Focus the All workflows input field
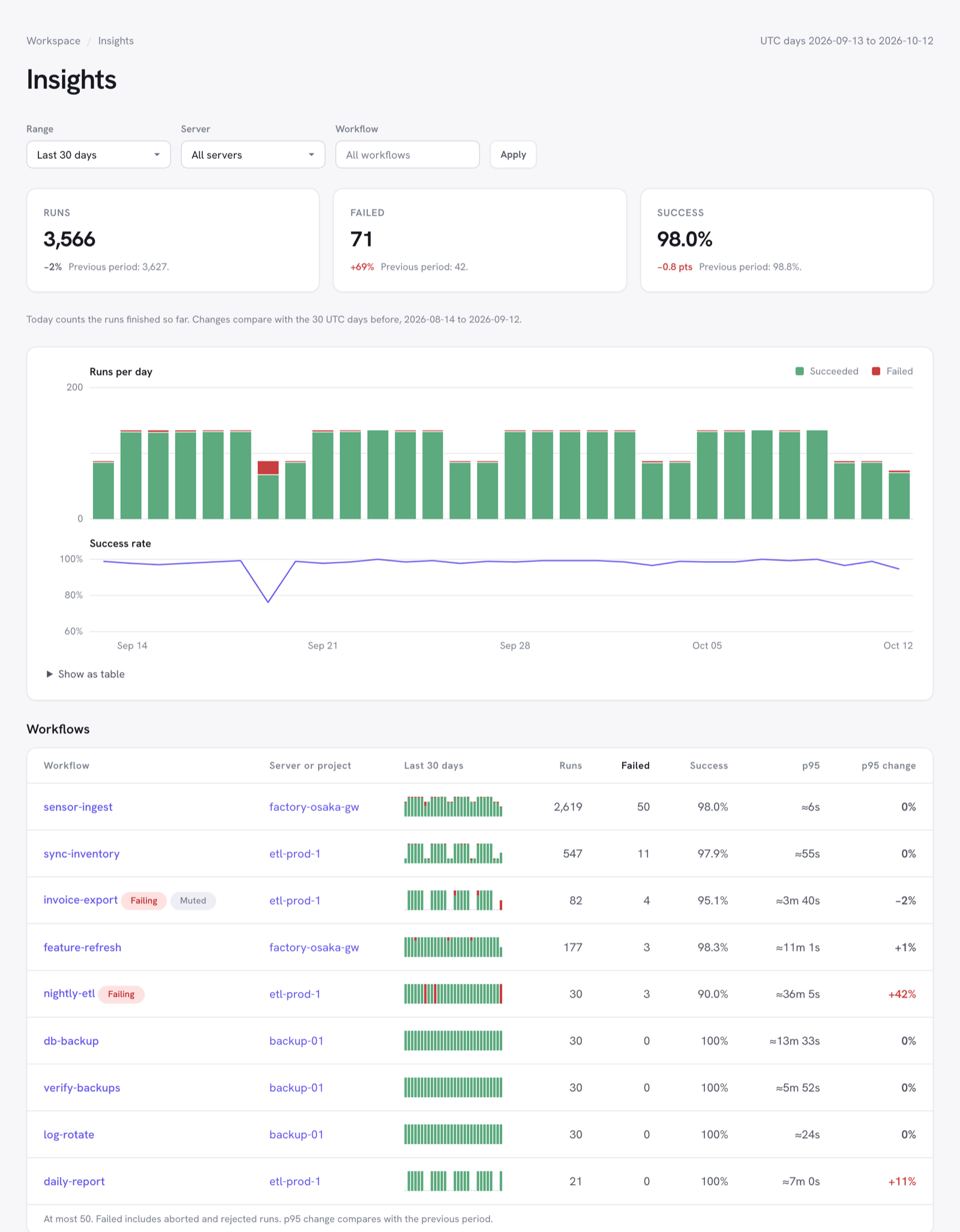This screenshot has height=1232, width=960. pos(407,155)
